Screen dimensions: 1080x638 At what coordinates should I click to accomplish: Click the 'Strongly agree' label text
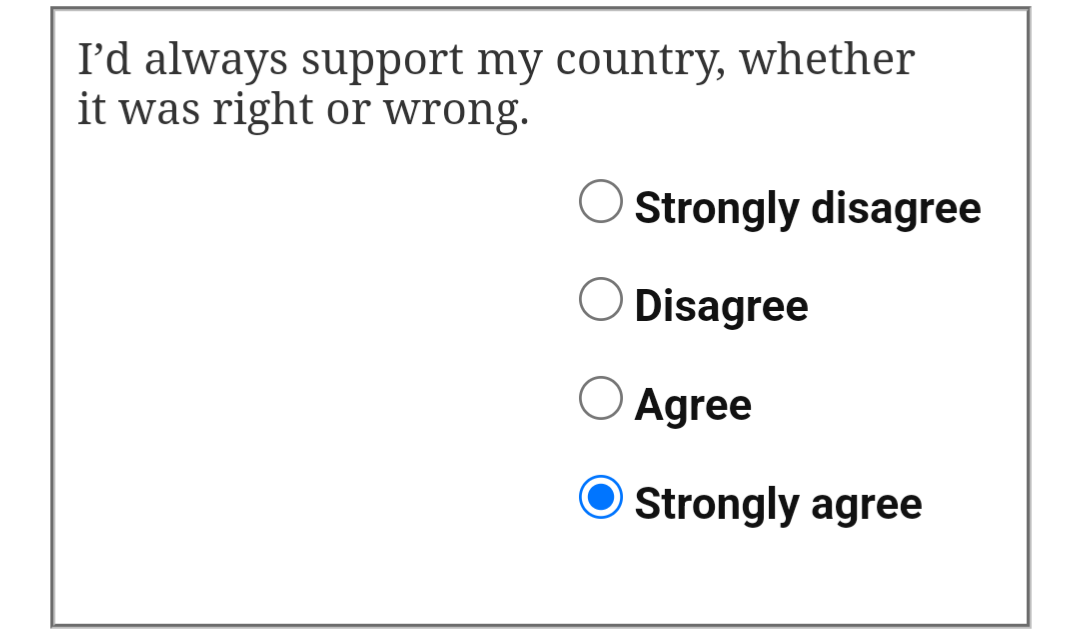(778, 504)
